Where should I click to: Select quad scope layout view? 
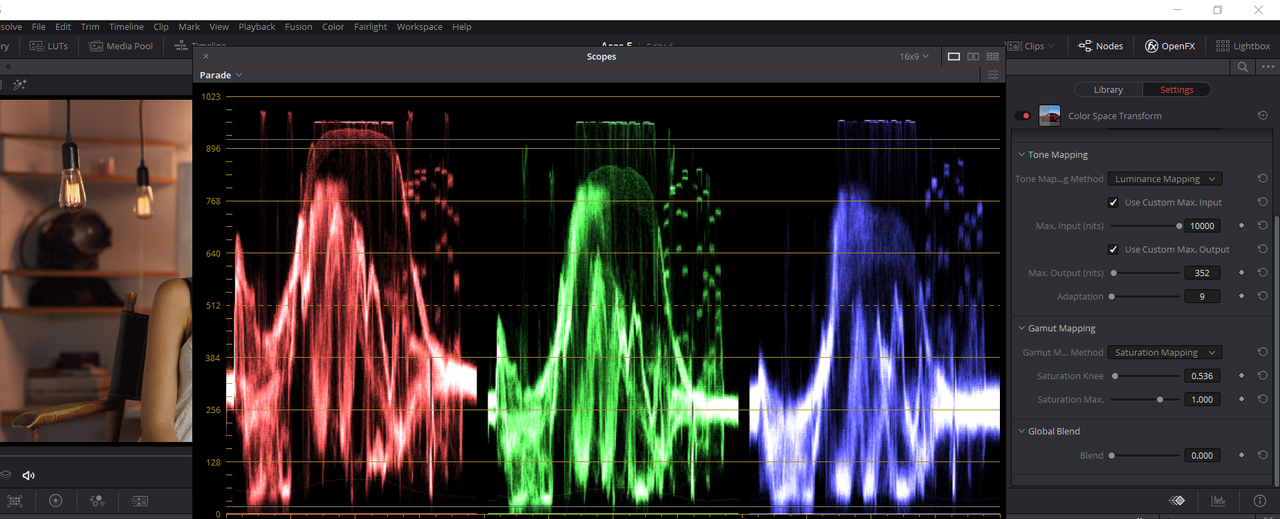point(992,57)
